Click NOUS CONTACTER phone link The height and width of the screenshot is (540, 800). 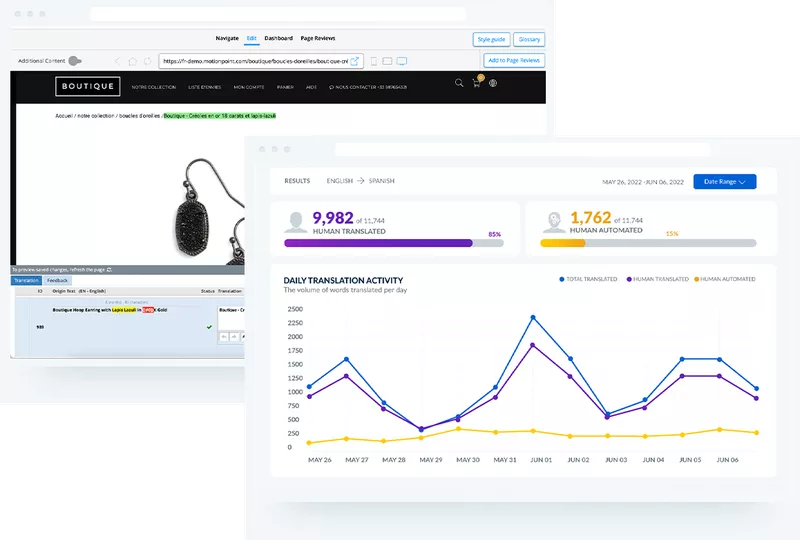[368, 87]
